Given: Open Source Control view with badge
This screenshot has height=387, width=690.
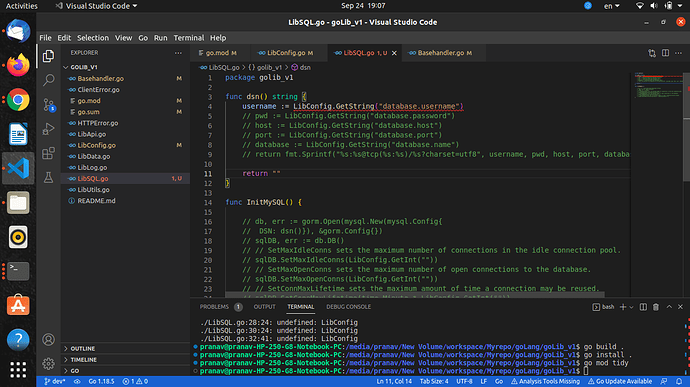Looking at the screenshot, I should [x=48, y=105].
